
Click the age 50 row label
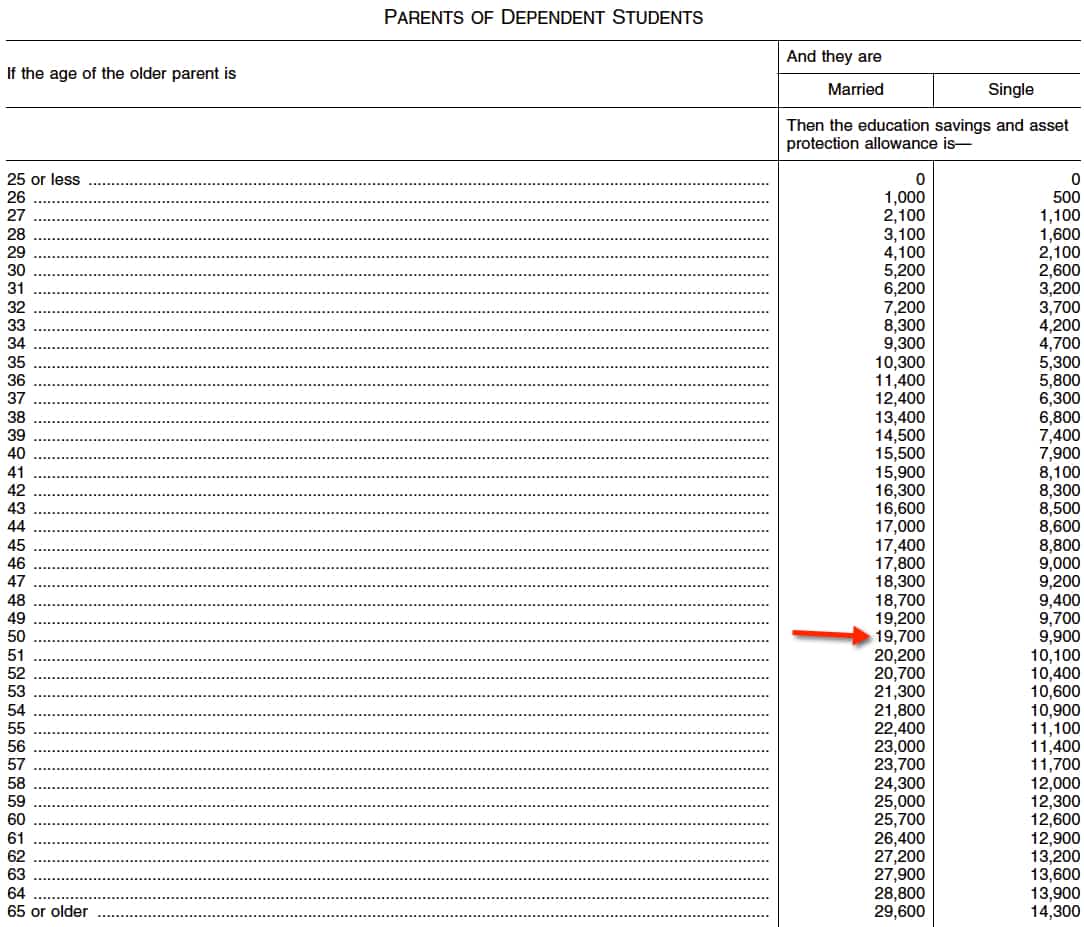pyautogui.click(x=16, y=637)
